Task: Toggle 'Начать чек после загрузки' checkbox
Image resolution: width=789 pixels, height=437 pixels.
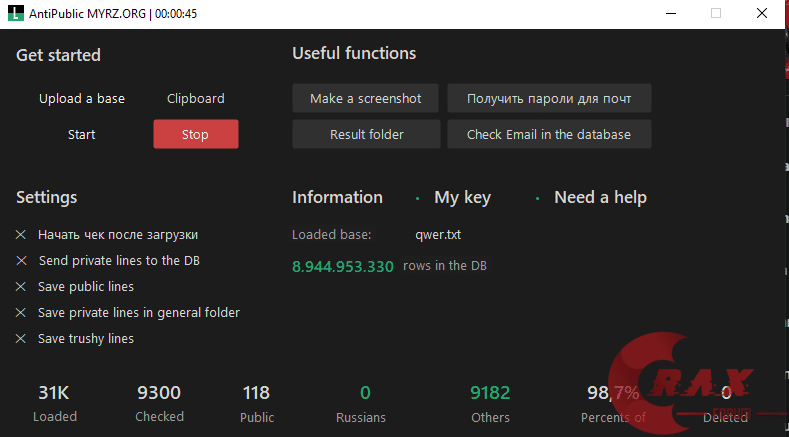Action: point(21,235)
